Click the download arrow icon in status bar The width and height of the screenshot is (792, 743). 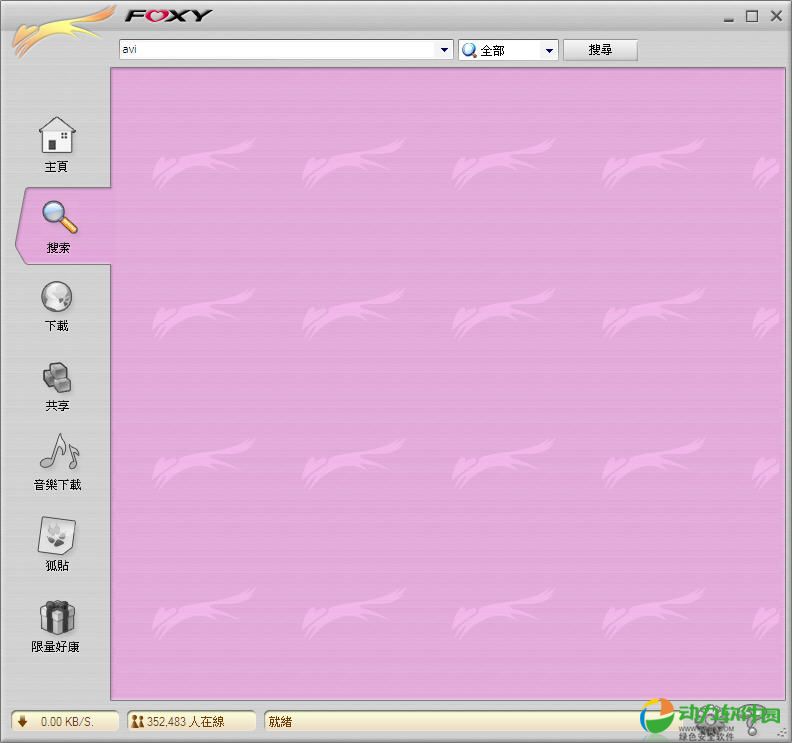point(23,721)
